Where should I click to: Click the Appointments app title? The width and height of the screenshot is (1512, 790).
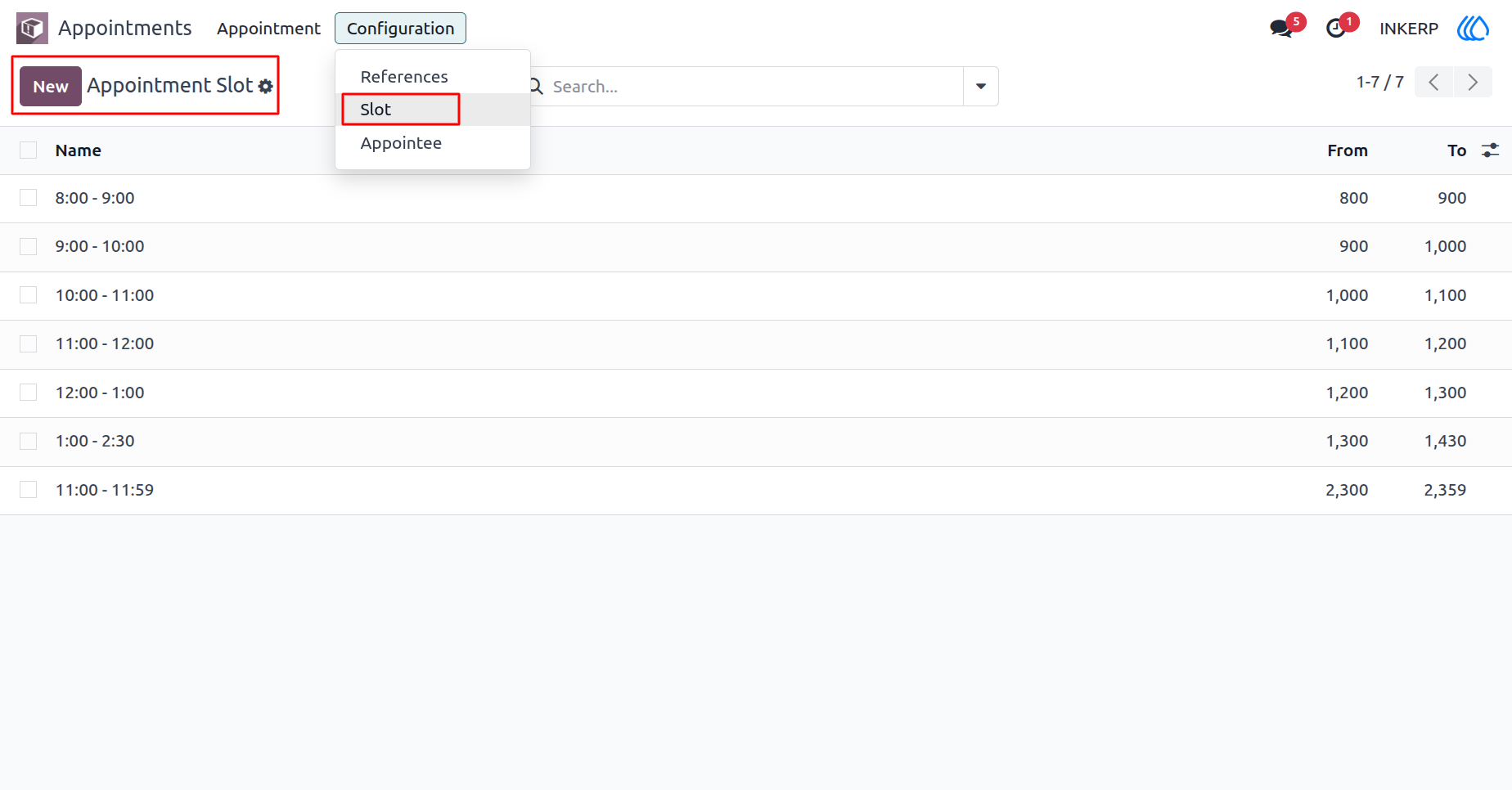tap(125, 29)
